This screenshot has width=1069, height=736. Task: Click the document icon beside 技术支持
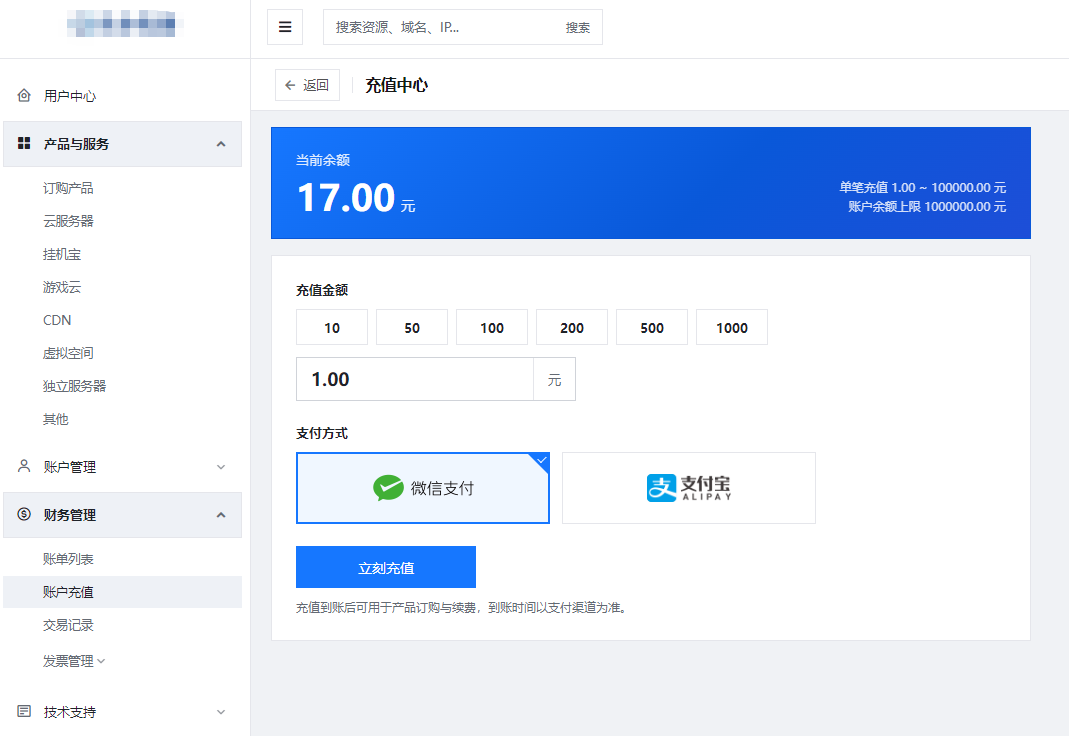coord(24,711)
